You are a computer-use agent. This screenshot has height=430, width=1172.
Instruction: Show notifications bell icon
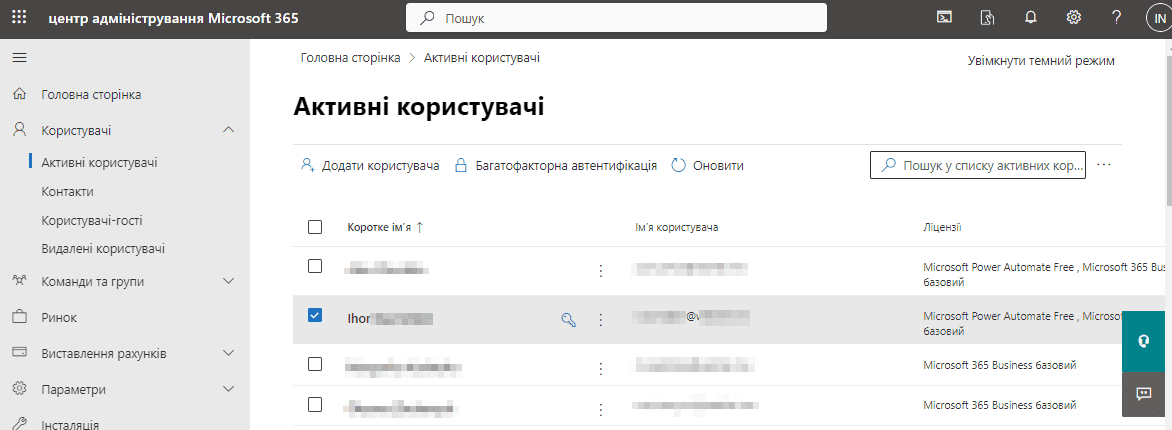(x=1031, y=16)
